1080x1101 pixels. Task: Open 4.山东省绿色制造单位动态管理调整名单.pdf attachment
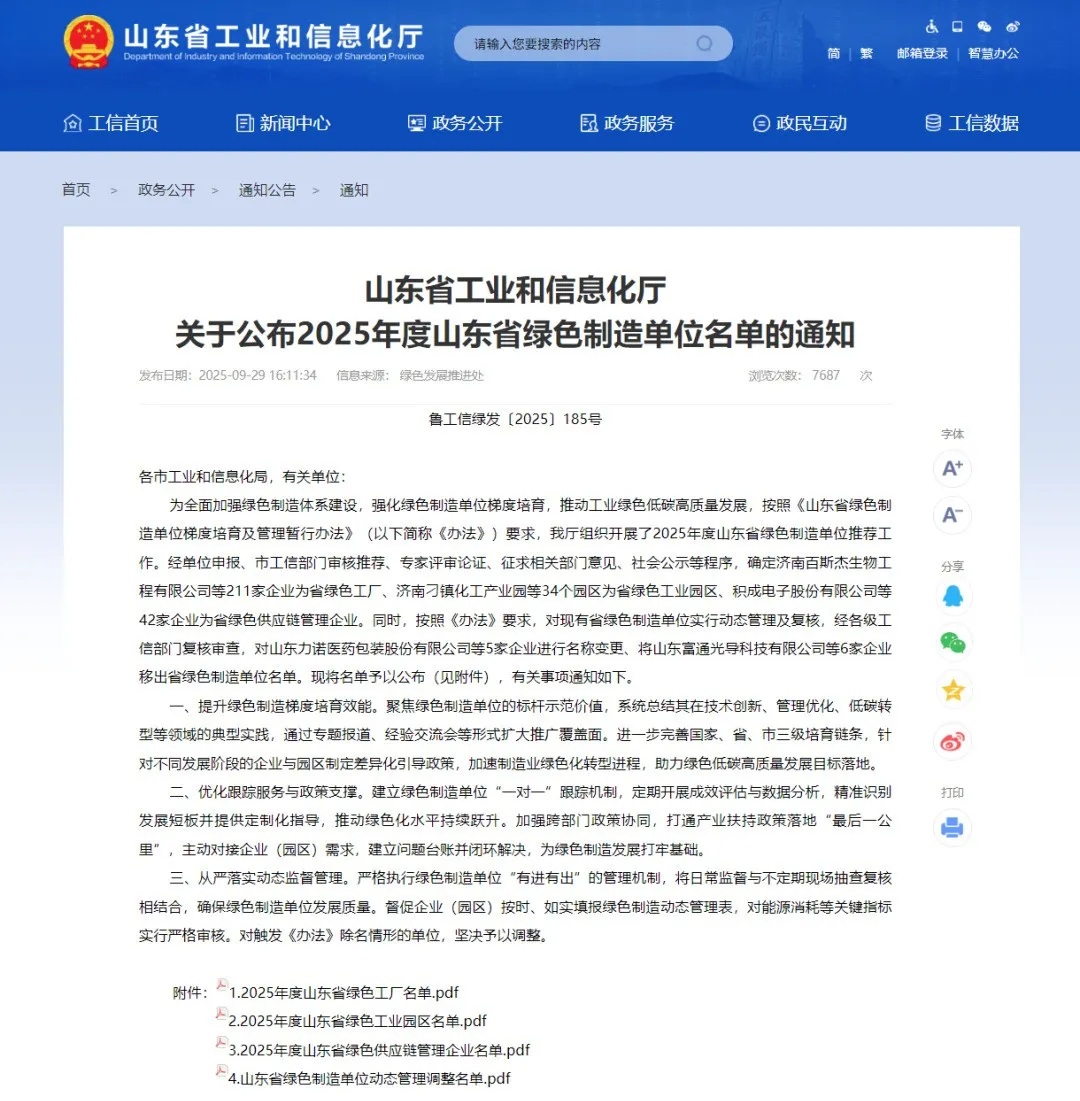[x=369, y=1078]
